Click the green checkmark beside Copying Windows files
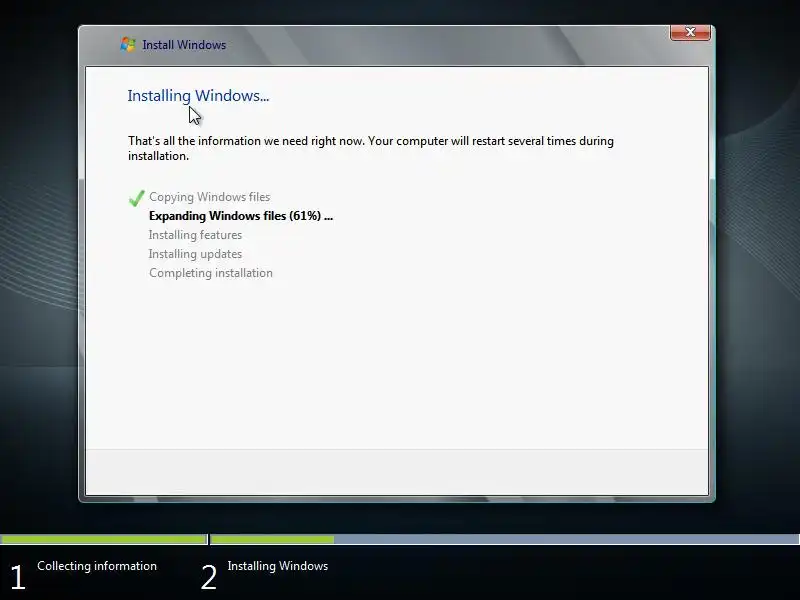800x600 pixels. point(137,197)
